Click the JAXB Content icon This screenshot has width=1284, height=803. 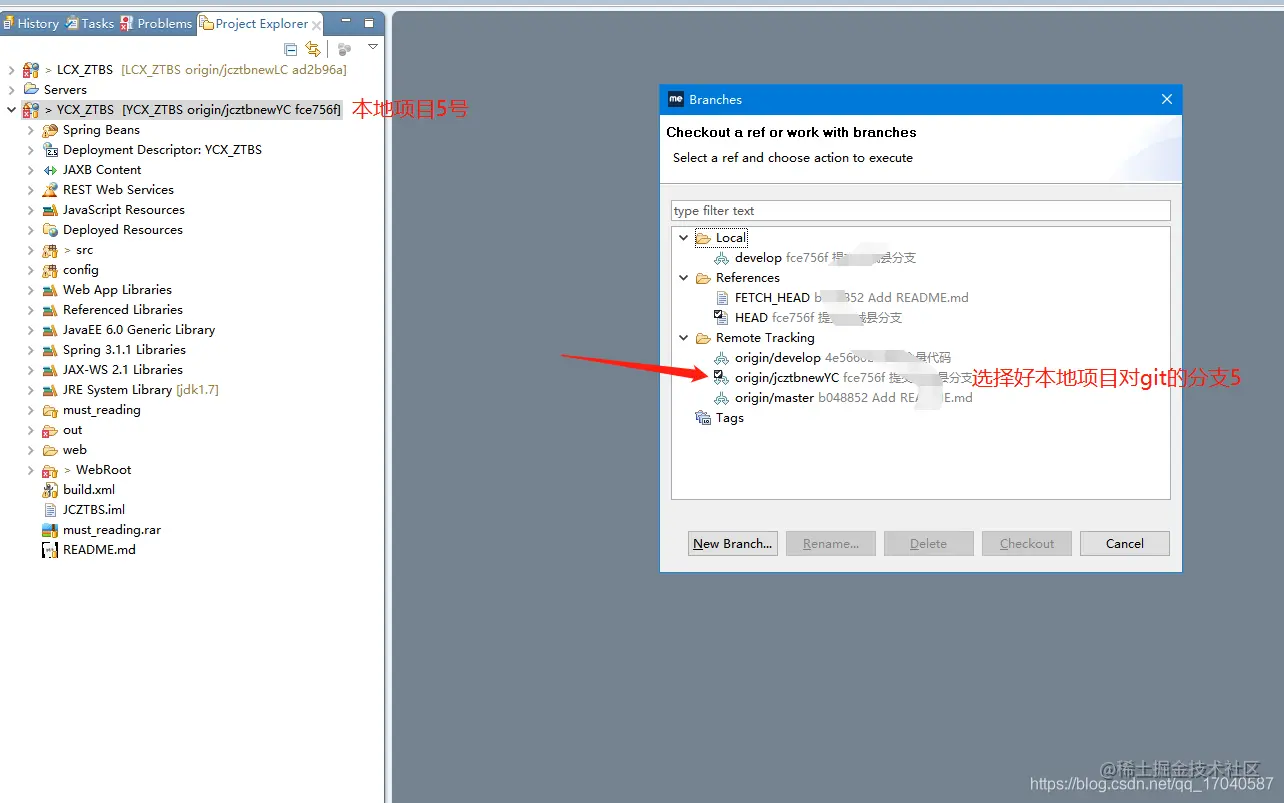(x=50, y=170)
